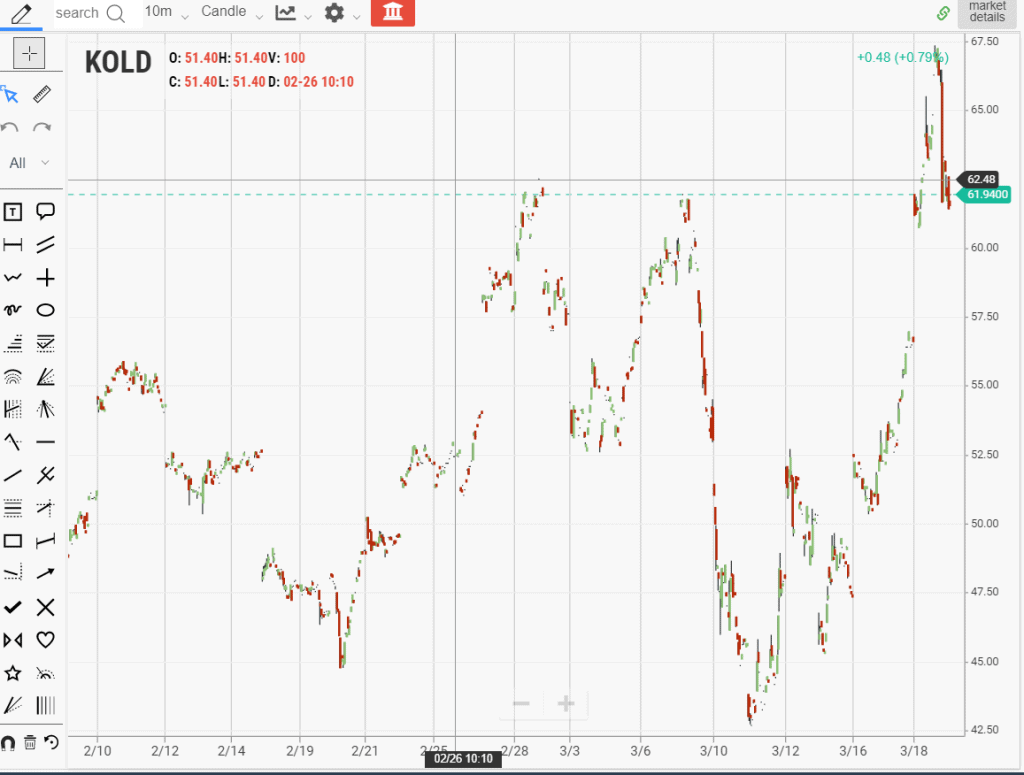
Task: Select the text annotation tool
Action: point(12,212)
